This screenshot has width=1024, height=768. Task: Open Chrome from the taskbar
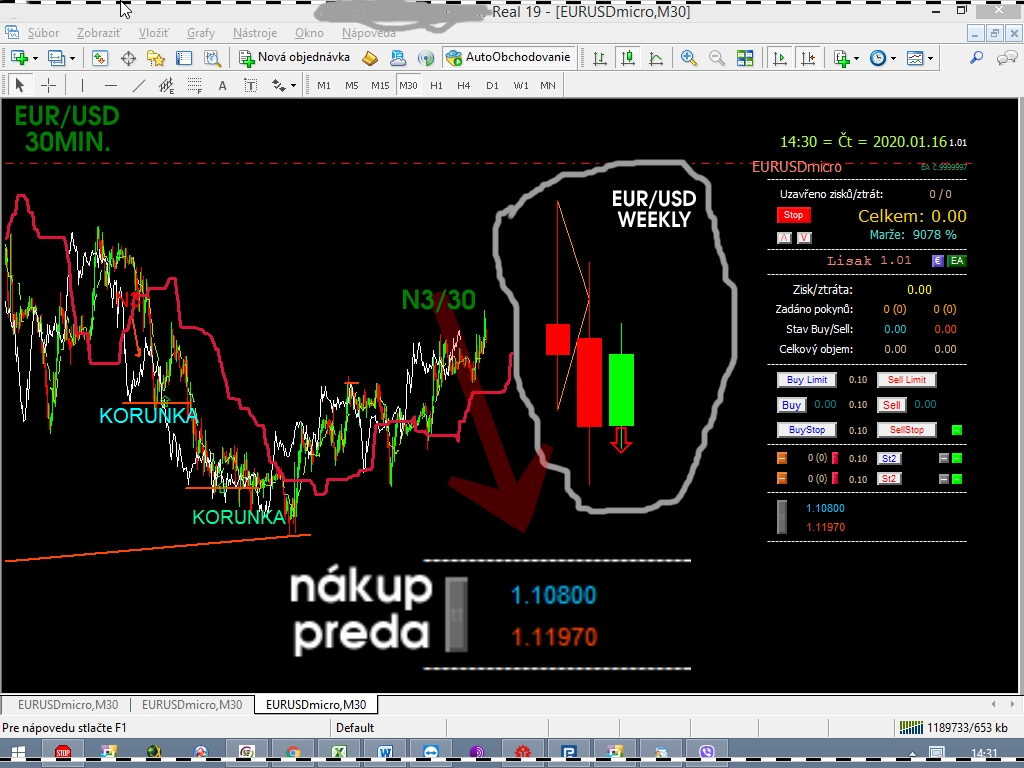tap(293, 752)
